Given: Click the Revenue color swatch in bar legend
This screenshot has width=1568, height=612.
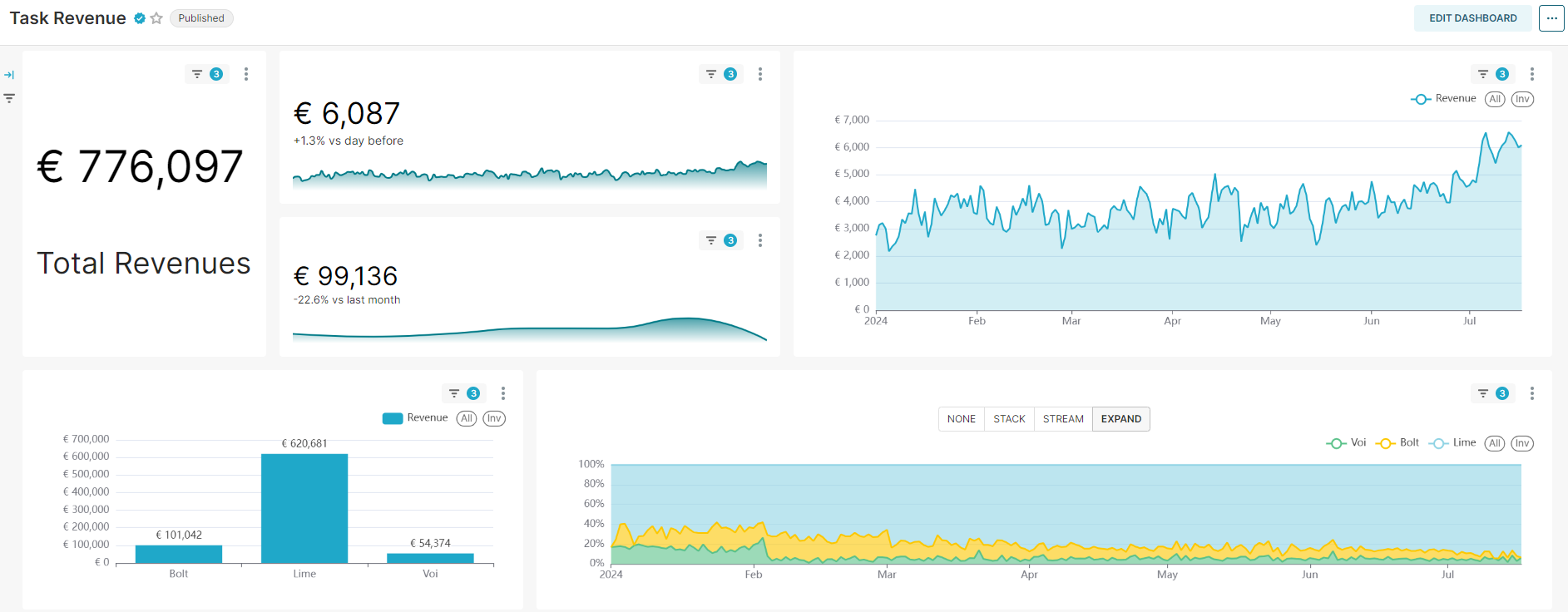Looking at the screenshot, I should point(393,418).
